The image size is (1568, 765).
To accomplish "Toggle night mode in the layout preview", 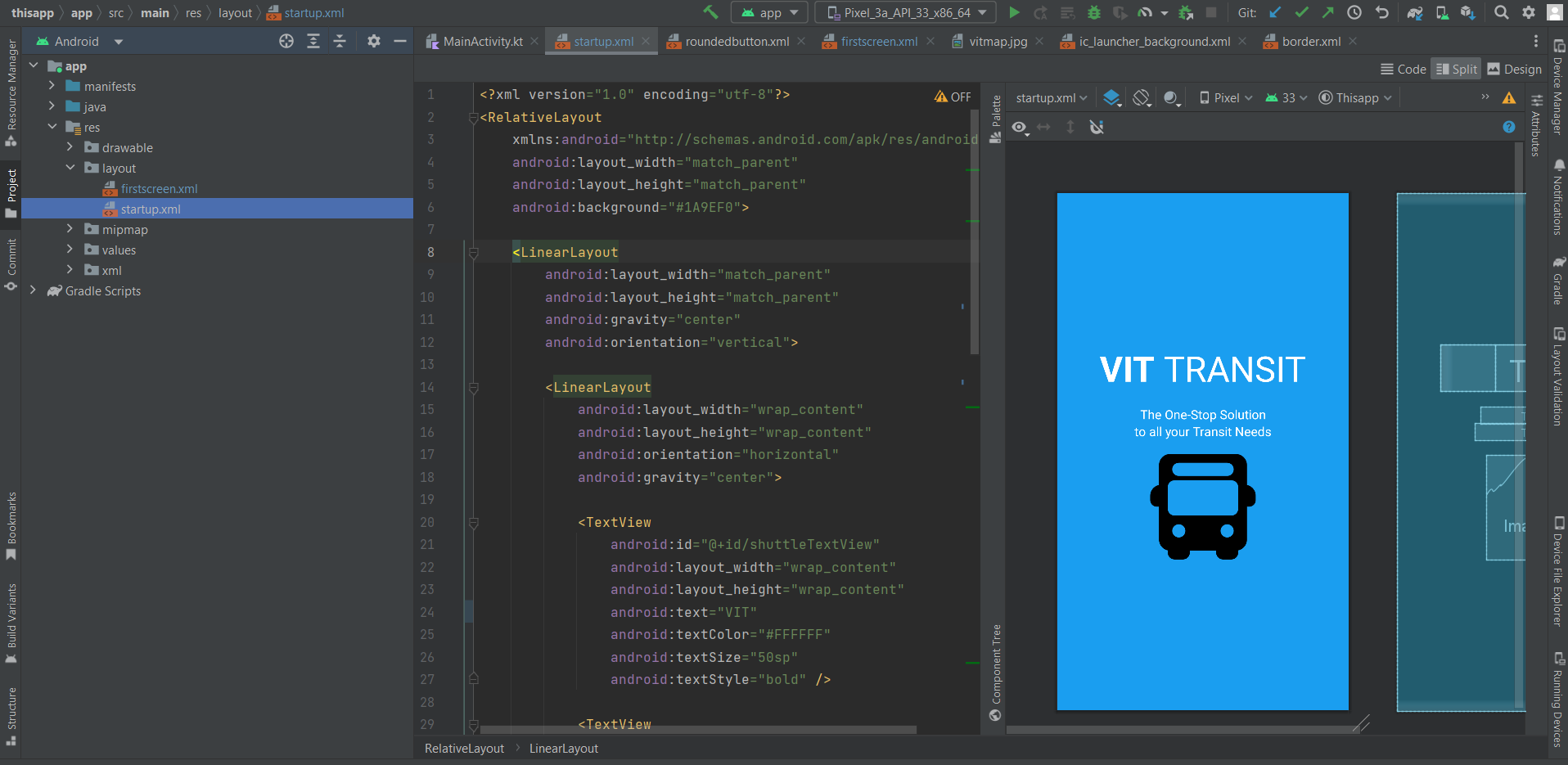I will [1171, 97].
